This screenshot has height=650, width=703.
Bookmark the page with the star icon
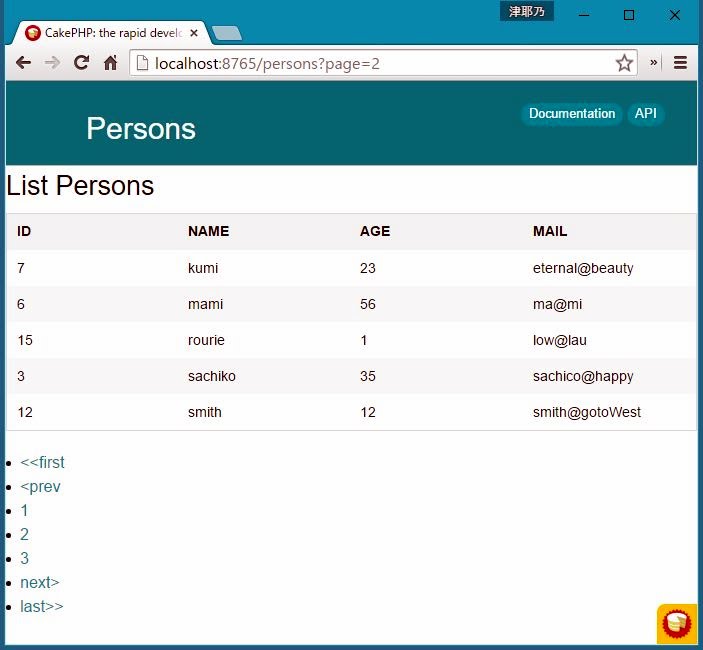624,63
